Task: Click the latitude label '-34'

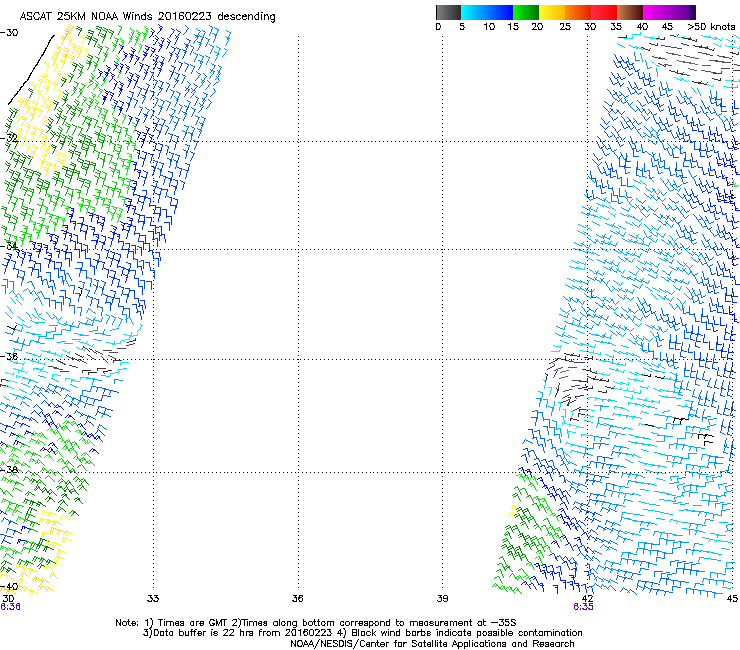Action: point(9,246)
